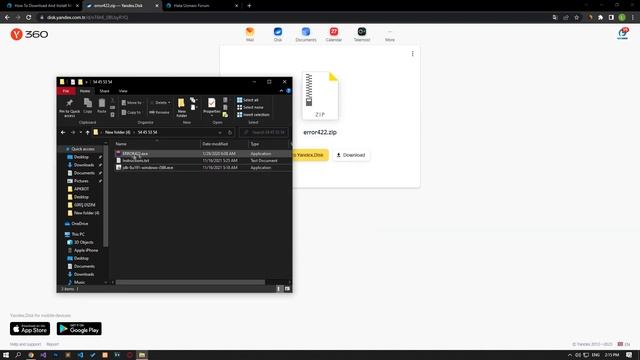Go up one folder level in Explorer
Viewport: 640px width, 360px height.
point(87,132)
